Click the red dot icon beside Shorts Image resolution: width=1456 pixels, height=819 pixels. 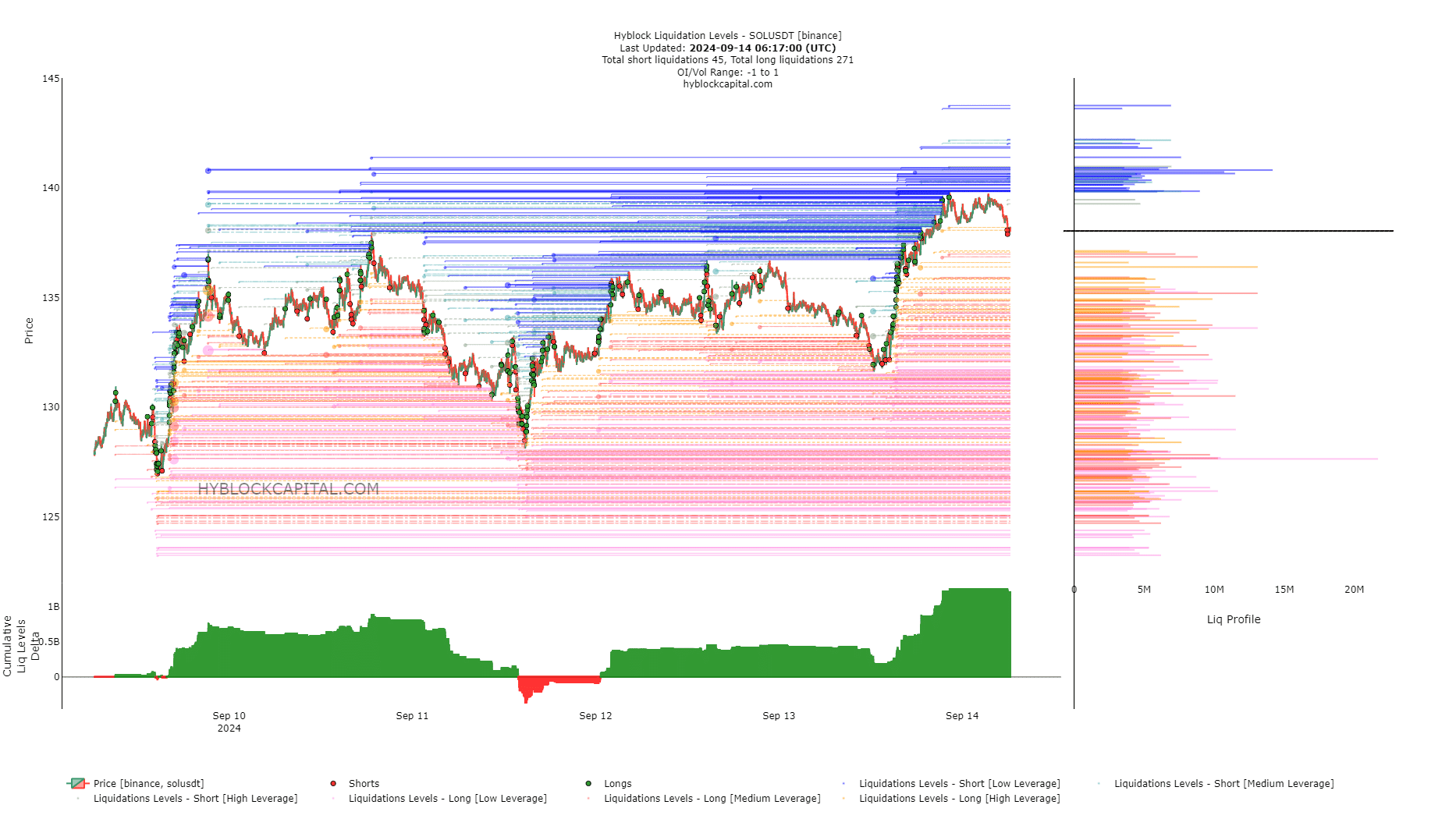pyautogui.click(x=333, y=783)
